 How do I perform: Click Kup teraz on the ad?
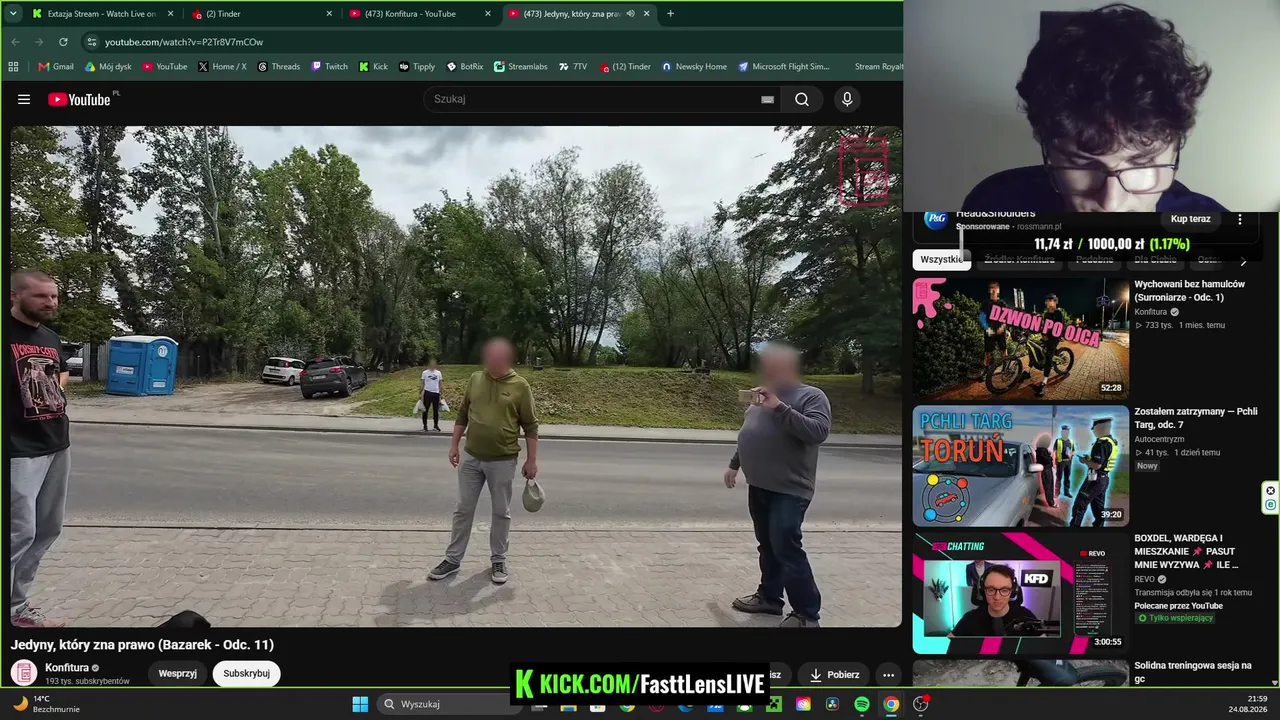pyautogui.click(x=1190, y=219)
